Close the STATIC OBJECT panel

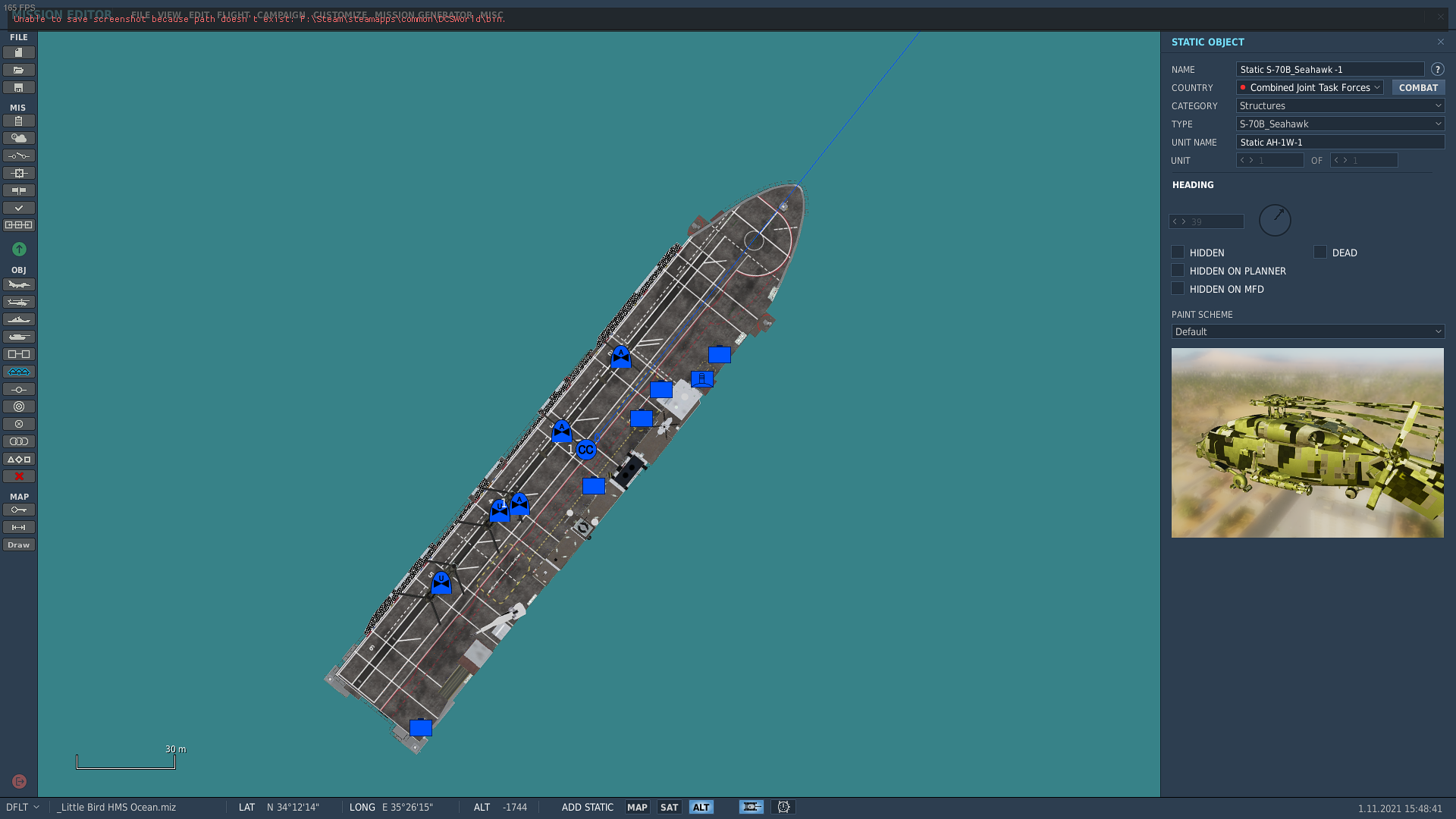click(1440, 42)
